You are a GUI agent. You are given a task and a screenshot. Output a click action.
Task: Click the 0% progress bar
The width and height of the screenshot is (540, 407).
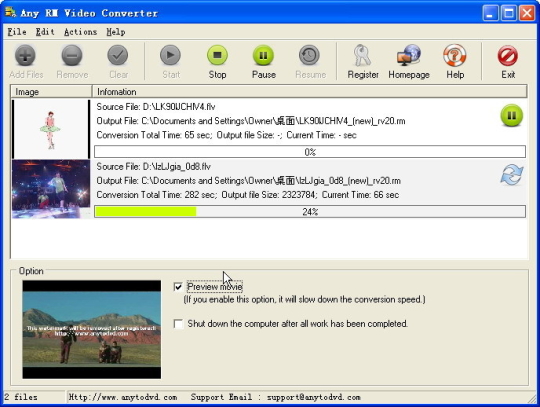point(310,152)
